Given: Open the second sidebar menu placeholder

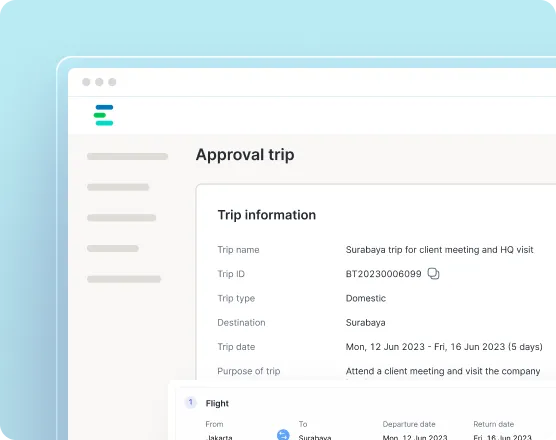Looking at the screenshot, I should [118, 187].
